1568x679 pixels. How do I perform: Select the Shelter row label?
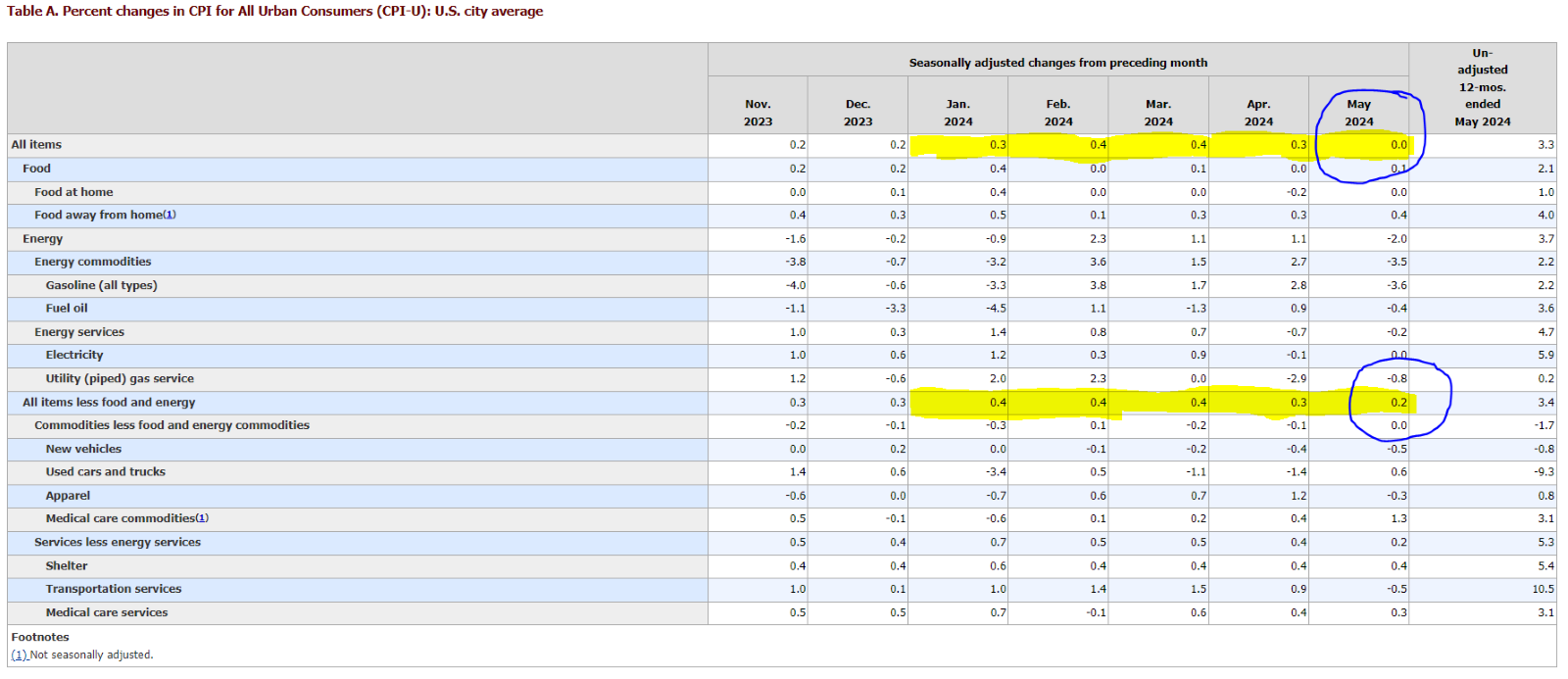coord(66,566)
